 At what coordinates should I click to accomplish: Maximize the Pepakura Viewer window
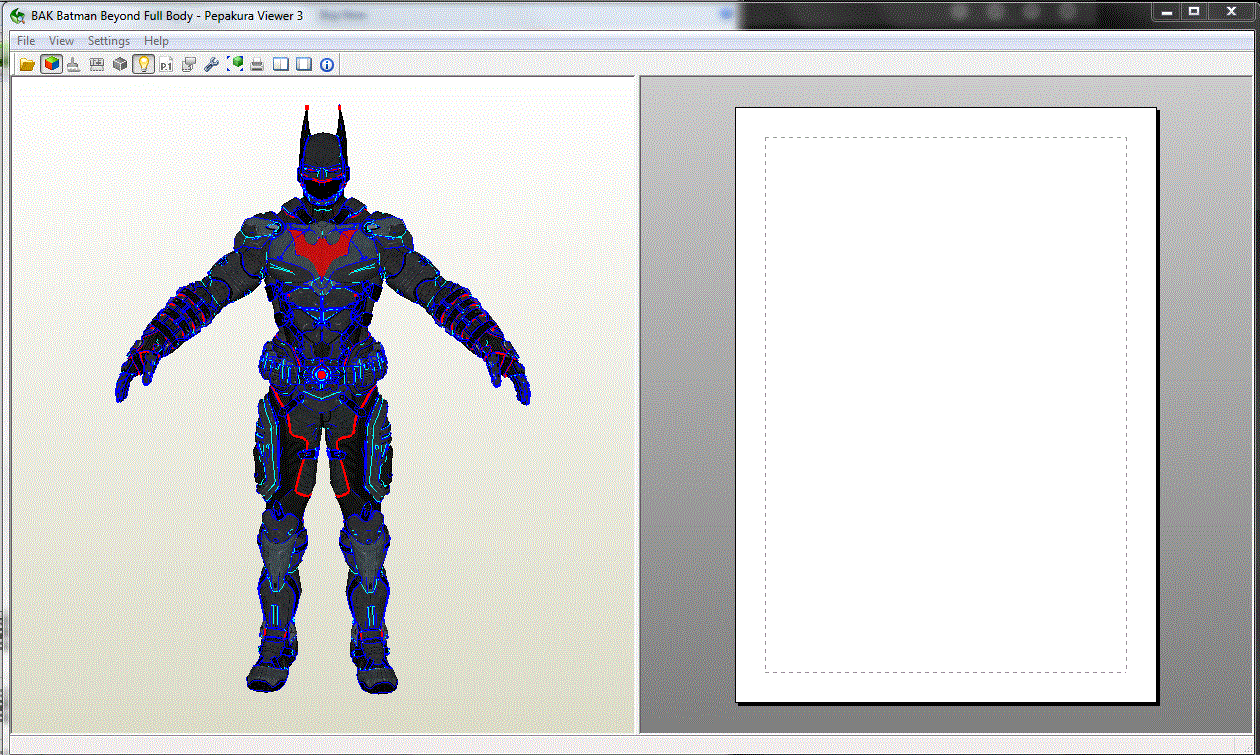click(x=1194, y=11)
